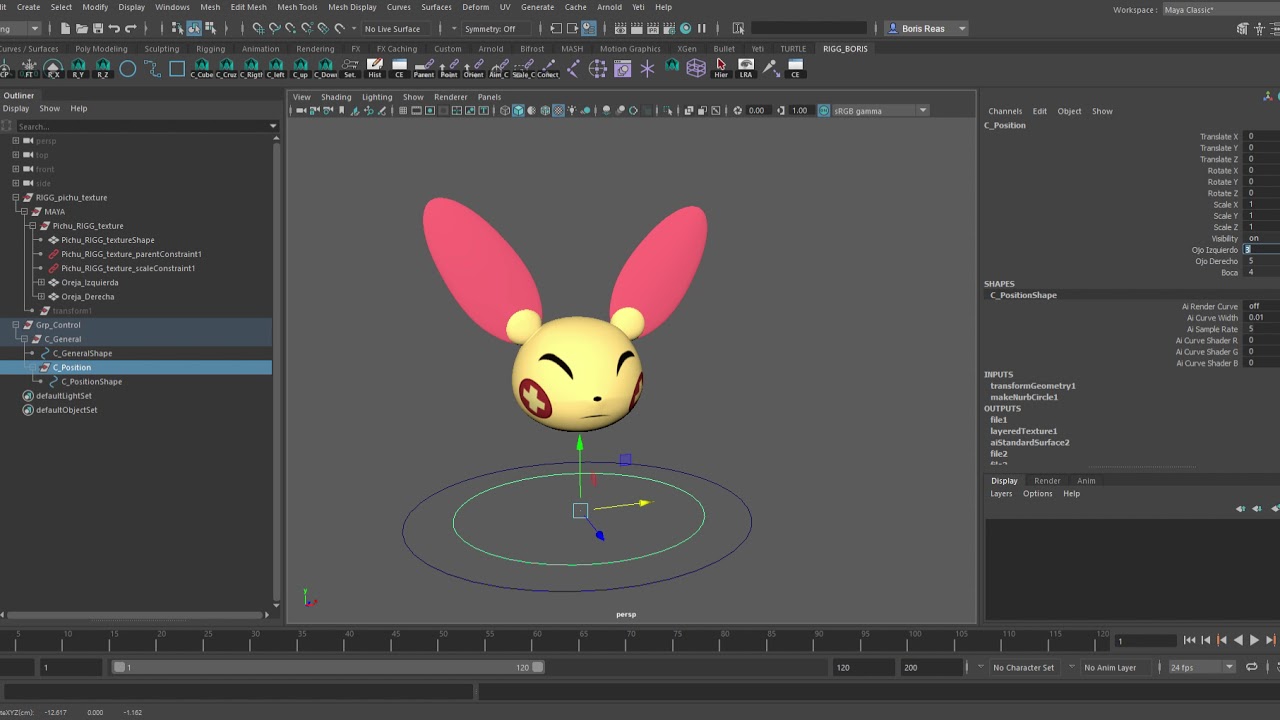Click the Orient constraint shelf icon

(x=474, y=68)
